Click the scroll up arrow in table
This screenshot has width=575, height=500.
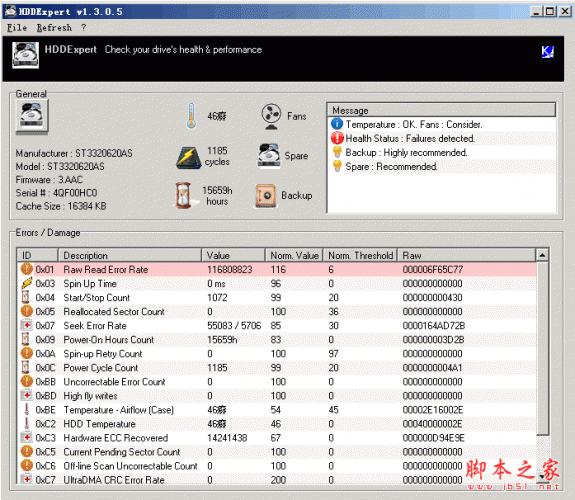(x=542, y=255)
